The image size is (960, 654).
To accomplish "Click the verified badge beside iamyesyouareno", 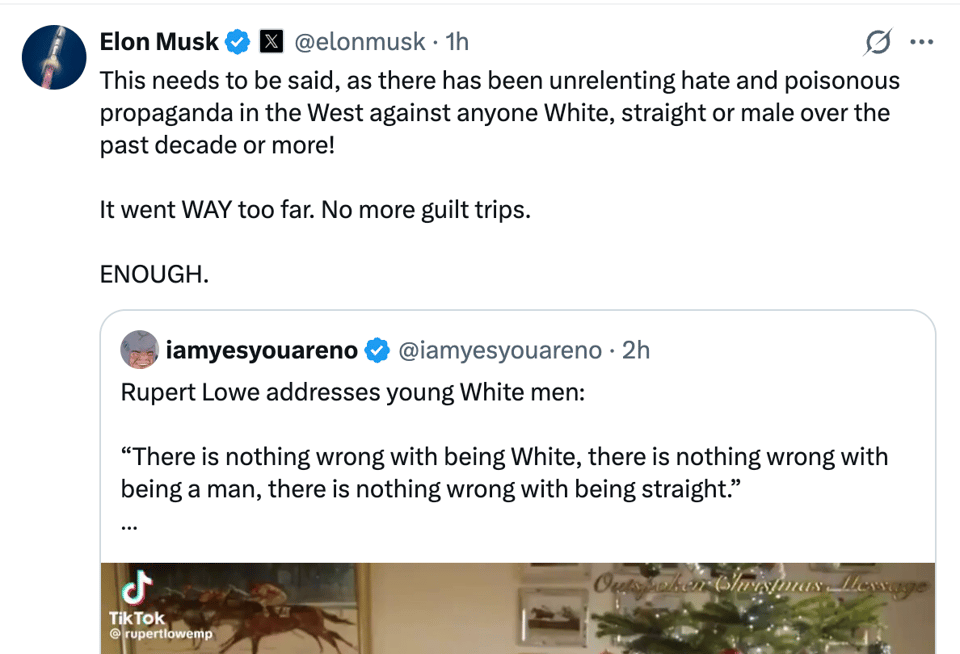I will click(377, 350).
